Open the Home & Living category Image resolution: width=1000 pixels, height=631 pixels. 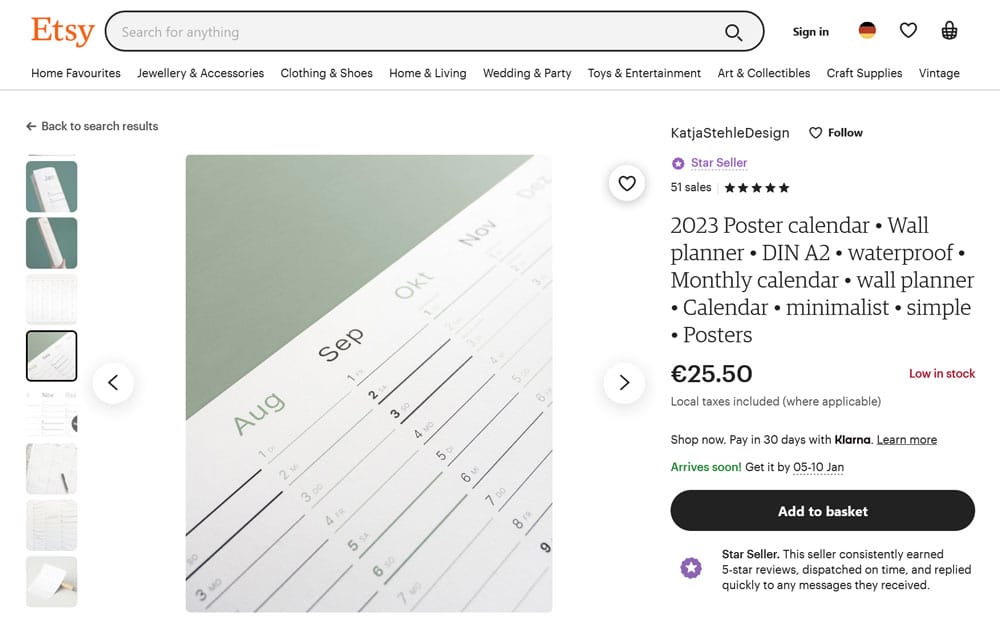[427, 73]
